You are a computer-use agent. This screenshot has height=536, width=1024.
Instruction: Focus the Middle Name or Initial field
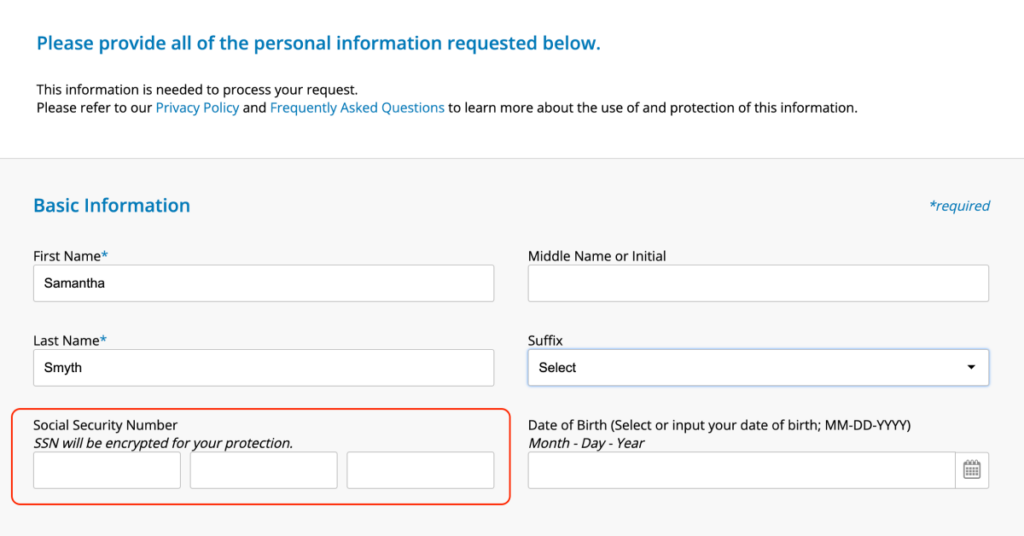[x=758, y=283]
